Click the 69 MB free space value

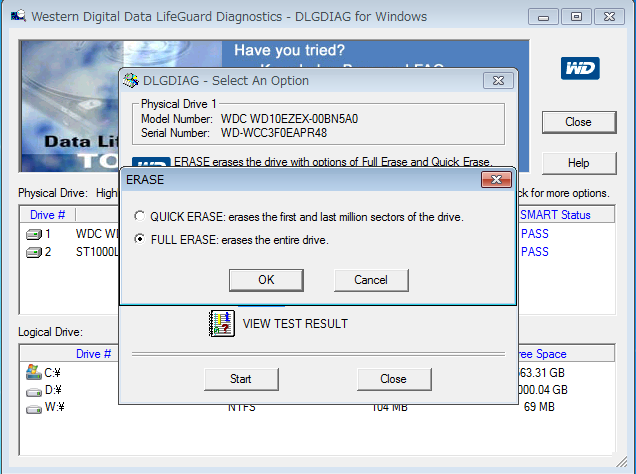point(539,407)
